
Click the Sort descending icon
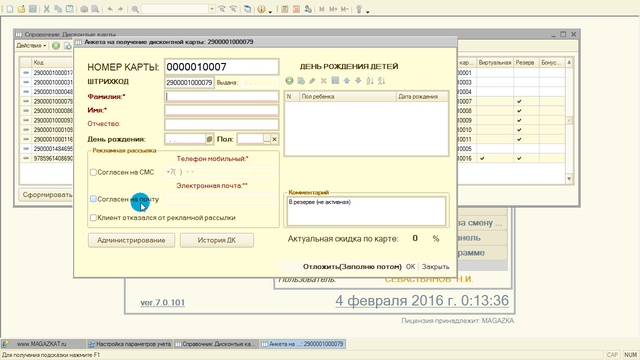coord(381,81)
